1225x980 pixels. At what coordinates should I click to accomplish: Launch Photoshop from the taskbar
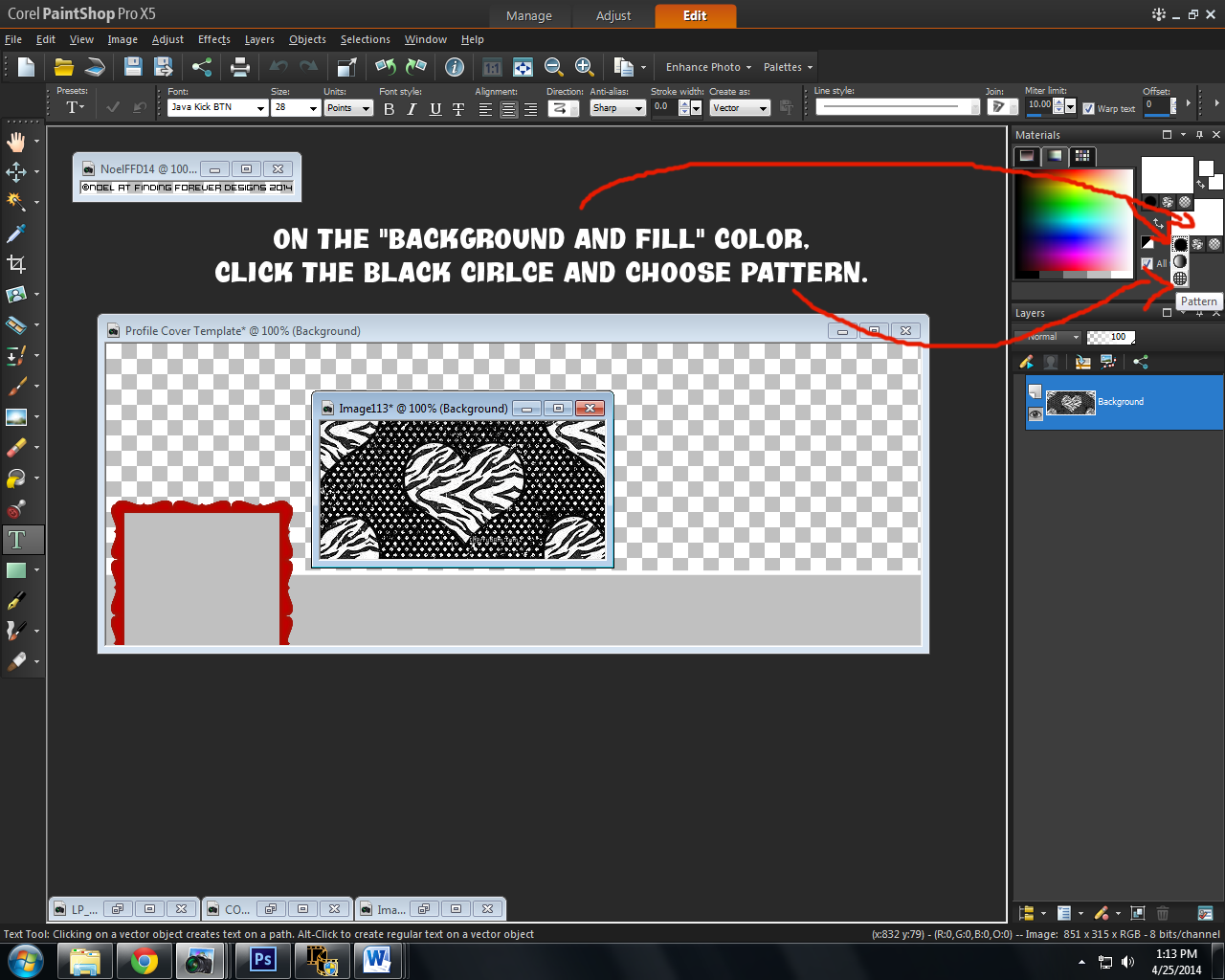(x=262, y=960)
